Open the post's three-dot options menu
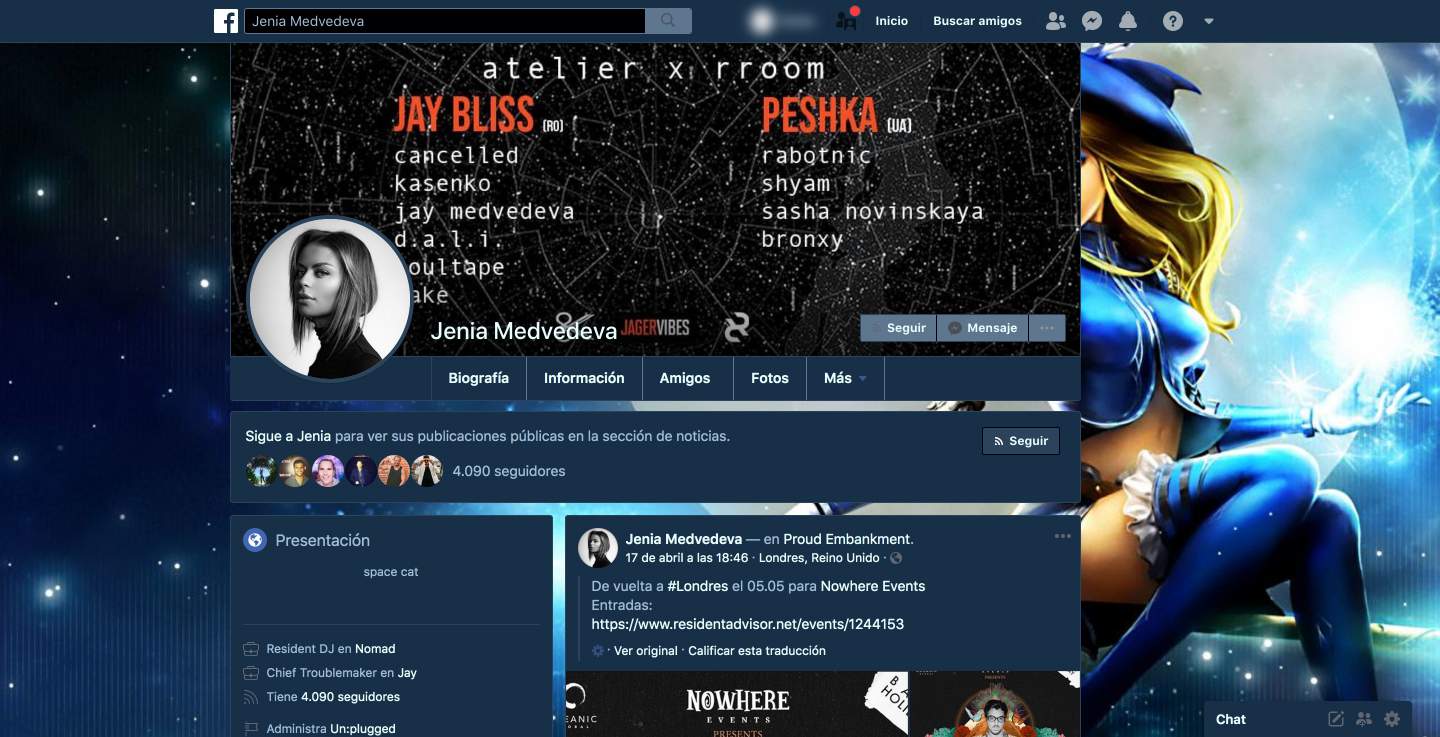Viewport: 1440px width, 737px height. (1062, 536)
